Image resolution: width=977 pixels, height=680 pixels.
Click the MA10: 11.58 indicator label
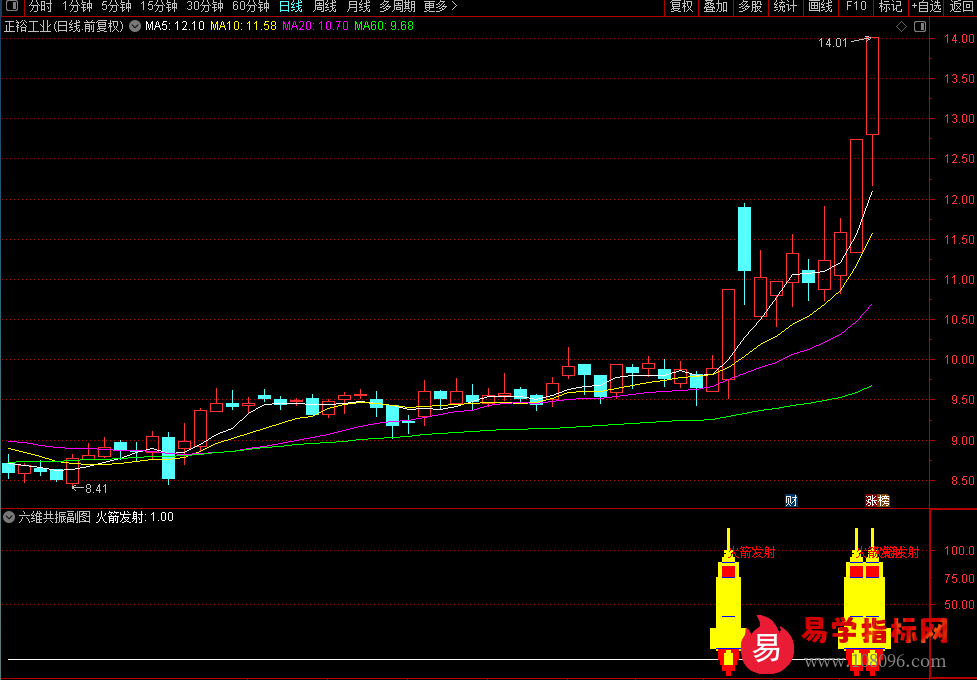tap(243, 26)
